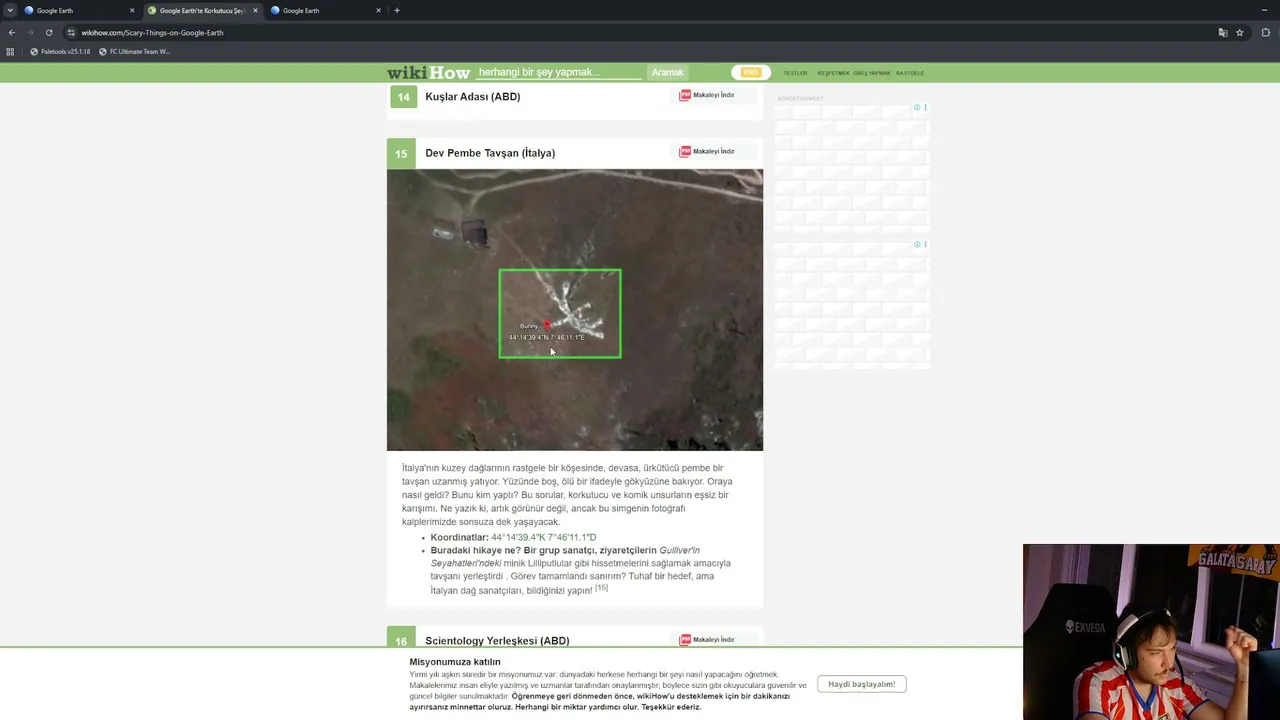Open footnote reference [15]
The height and width of the screenshot is (720, 1280).
coord(601,588)
